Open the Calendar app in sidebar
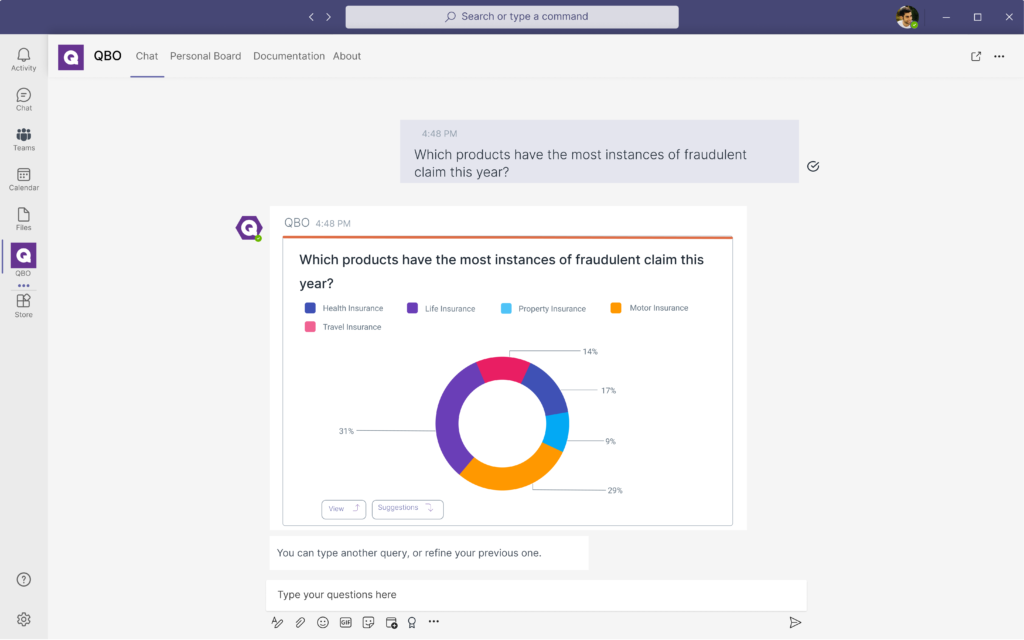 (24, 179)
